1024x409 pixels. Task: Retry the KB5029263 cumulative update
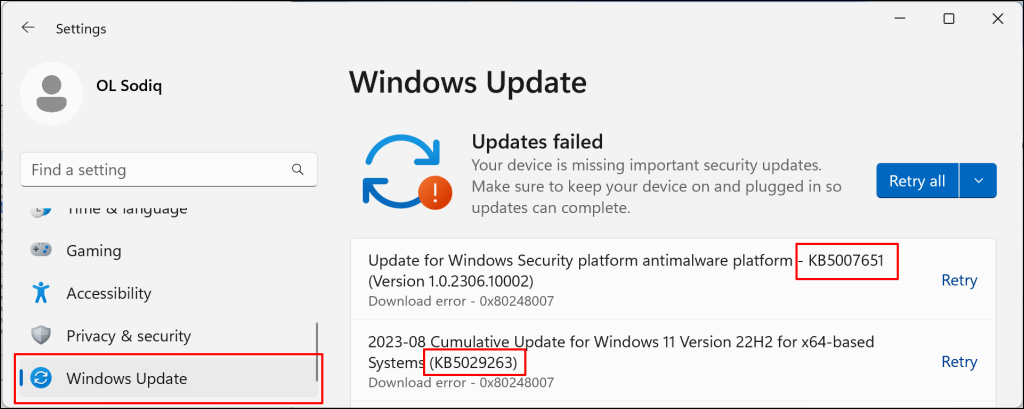(959, 362)
